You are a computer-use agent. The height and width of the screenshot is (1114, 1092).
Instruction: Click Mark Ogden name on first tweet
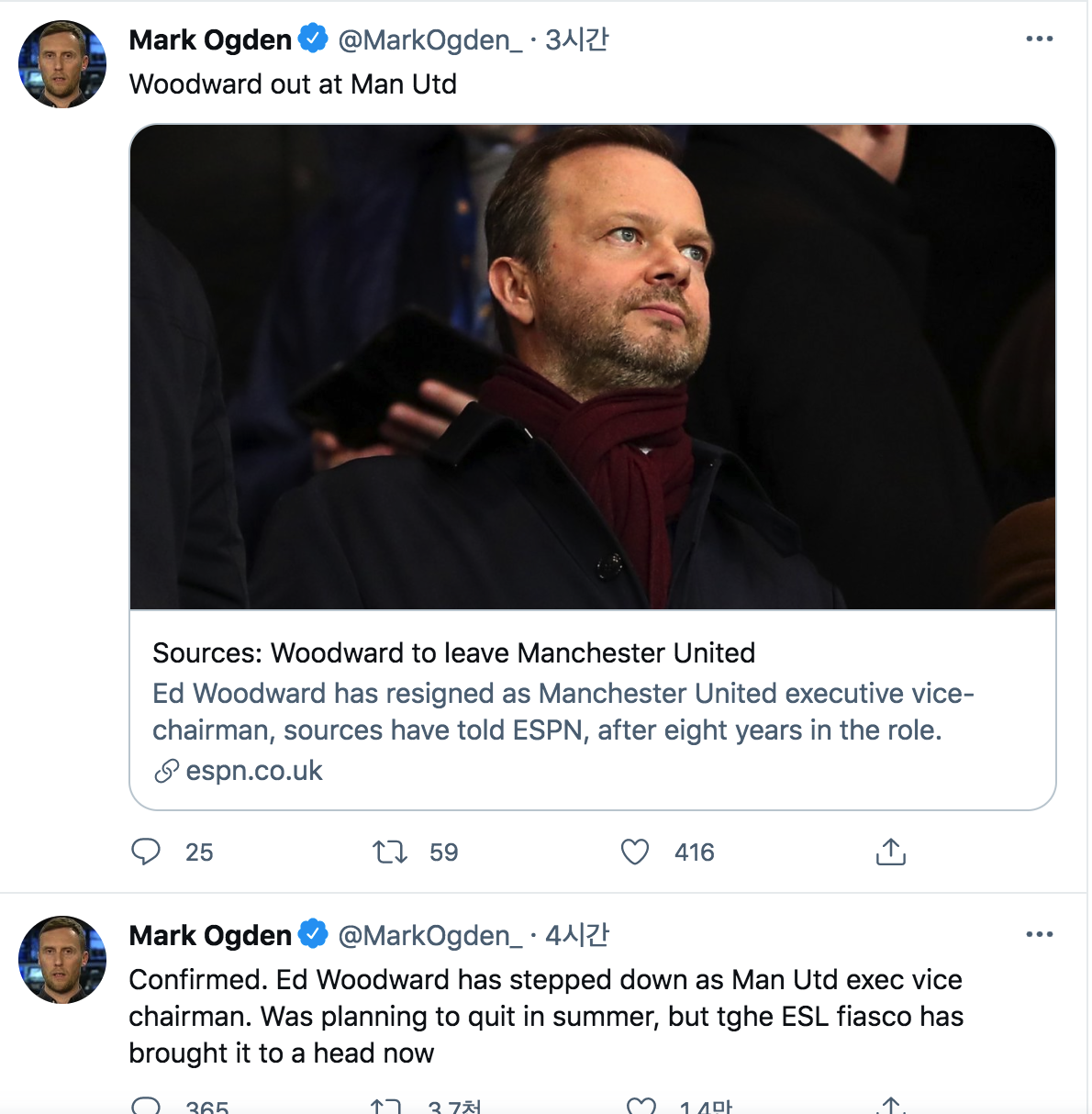pos(210,40)
